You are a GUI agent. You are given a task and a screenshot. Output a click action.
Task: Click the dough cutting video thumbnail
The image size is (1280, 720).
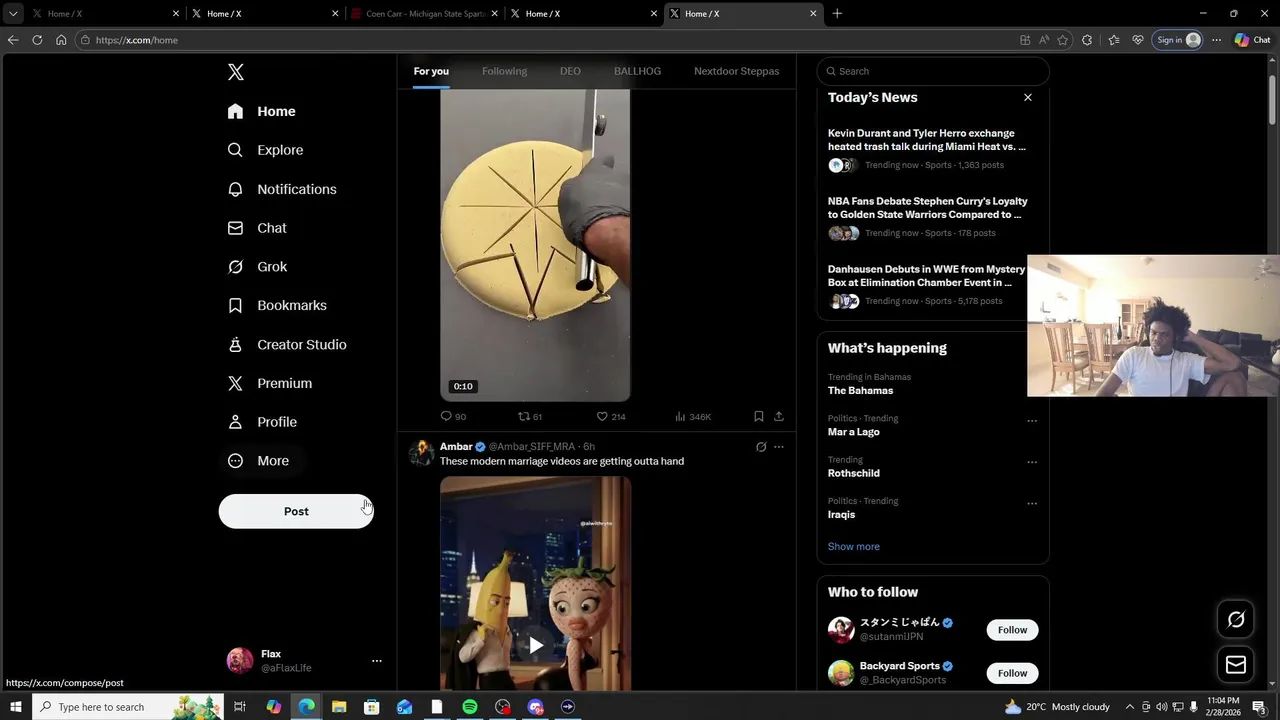click(x=535, y=245)
